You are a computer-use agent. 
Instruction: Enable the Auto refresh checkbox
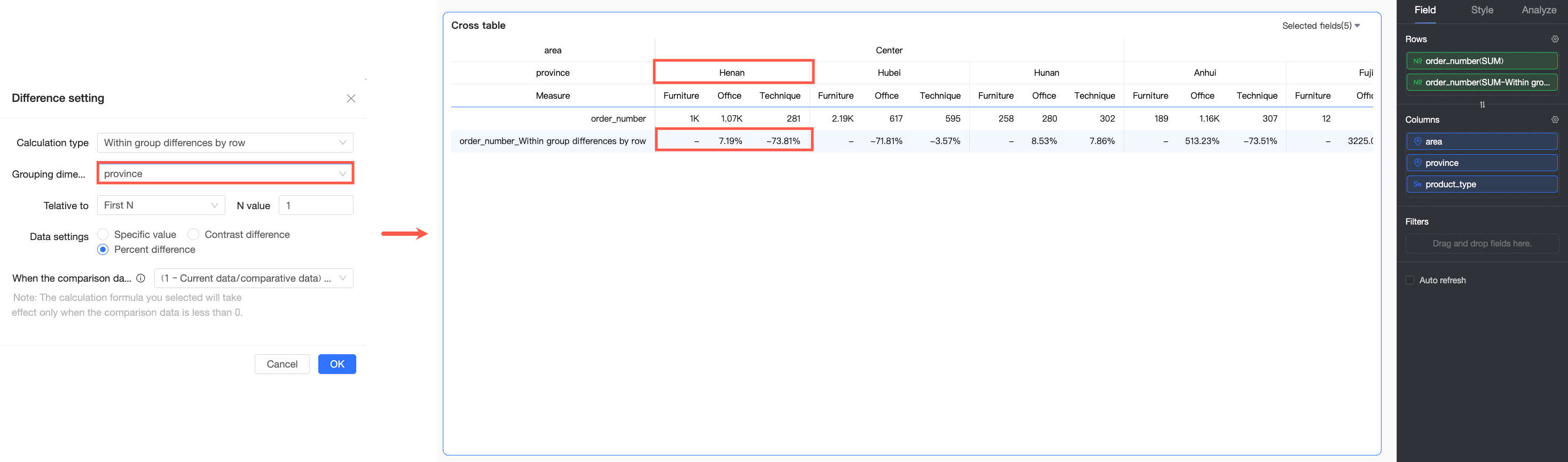pos(1410,280)
